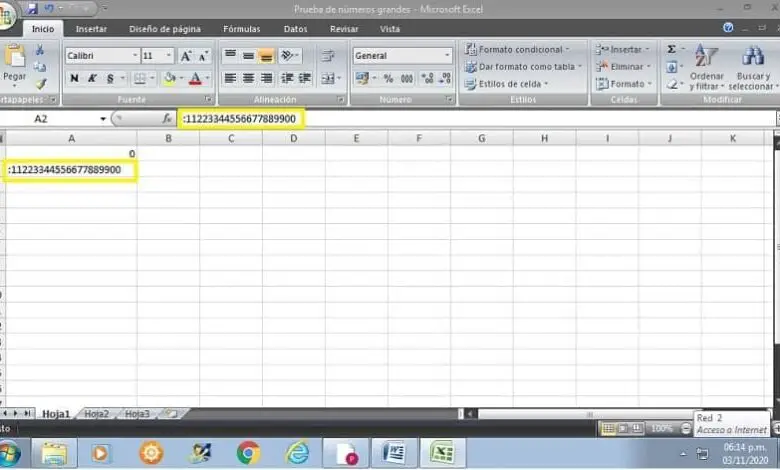Image resolution: width=780 pixels, height=470 pixels.
Task: Click the accounting number format icon
Action: coord(362,78)
